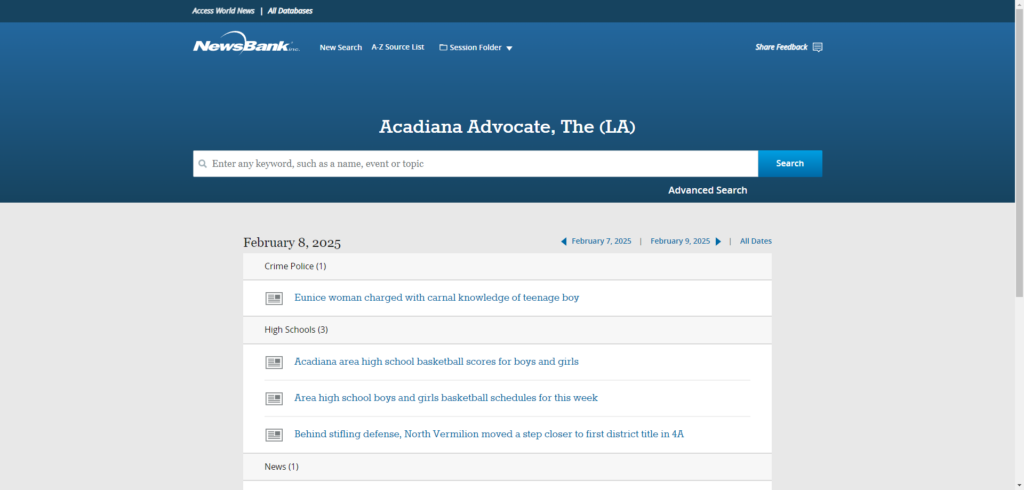This screenshot has height=490, width=1024.
Task: Click the article icon beside basketball scores story
Action: click(x=274, y=362)
